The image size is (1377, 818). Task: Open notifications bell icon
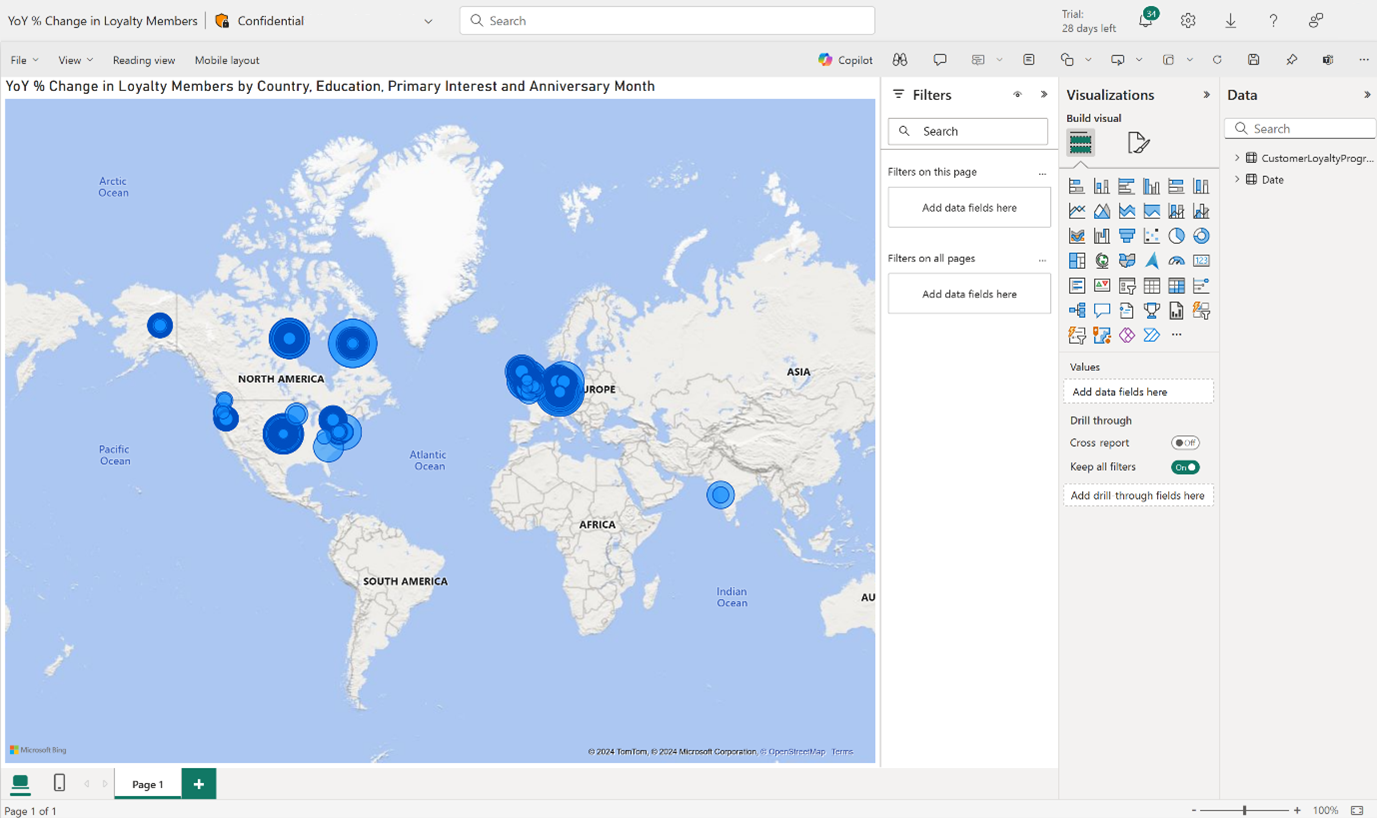[1146, 21]
